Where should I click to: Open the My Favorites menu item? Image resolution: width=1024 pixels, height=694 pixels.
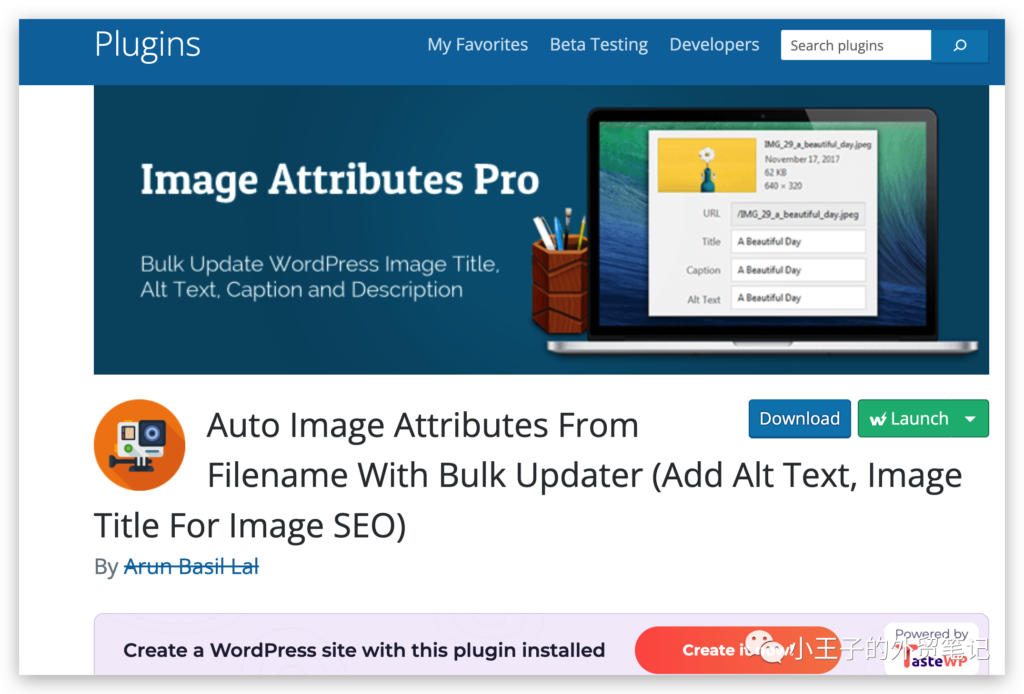(x=477, y=45)
